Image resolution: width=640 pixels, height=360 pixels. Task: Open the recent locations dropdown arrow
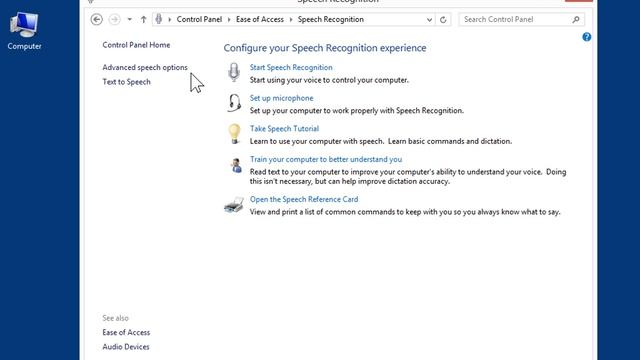[x=129, y=19]
